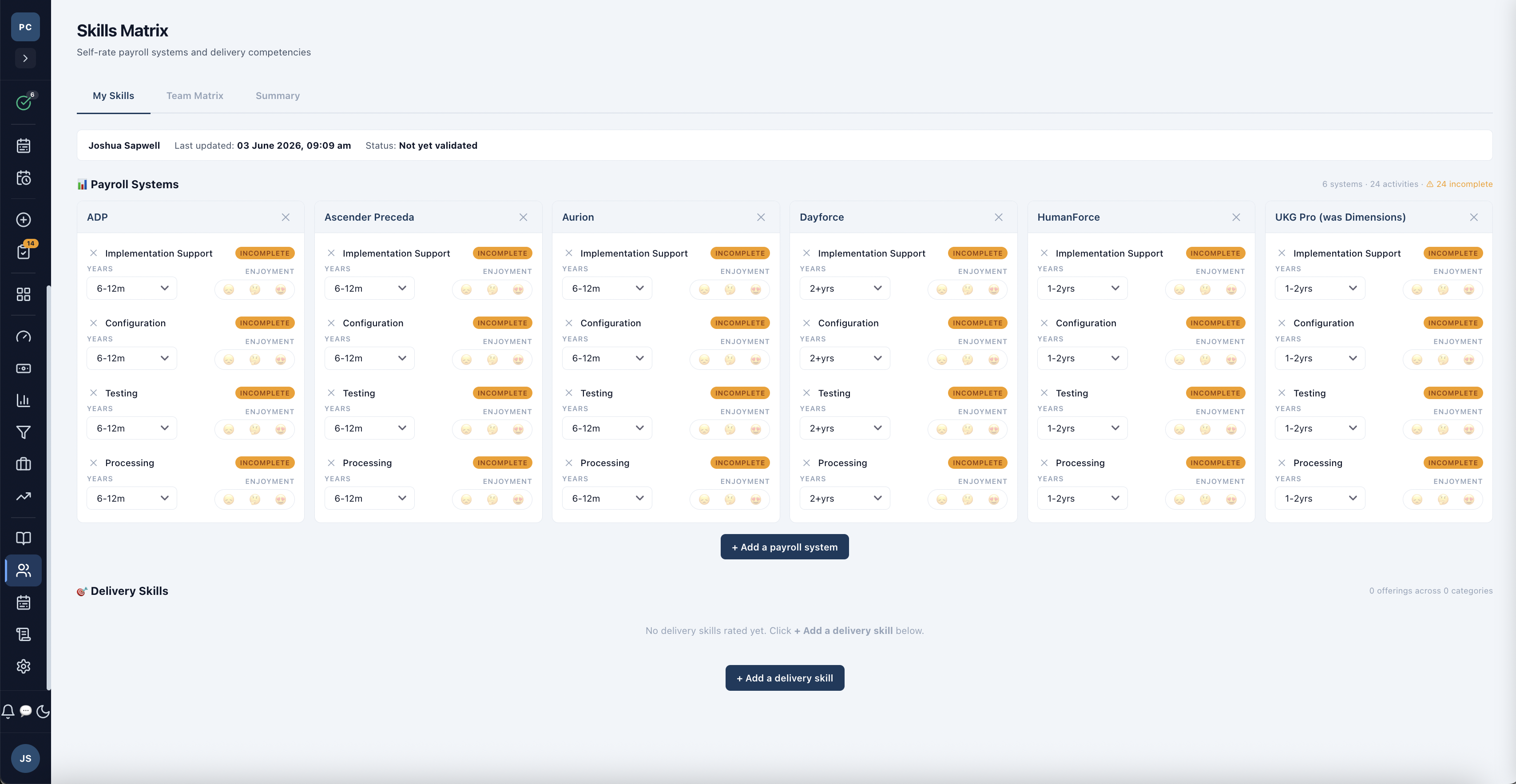
Task: Open Dayforce Testing years dropdown
Action: [x=845, y=428]
